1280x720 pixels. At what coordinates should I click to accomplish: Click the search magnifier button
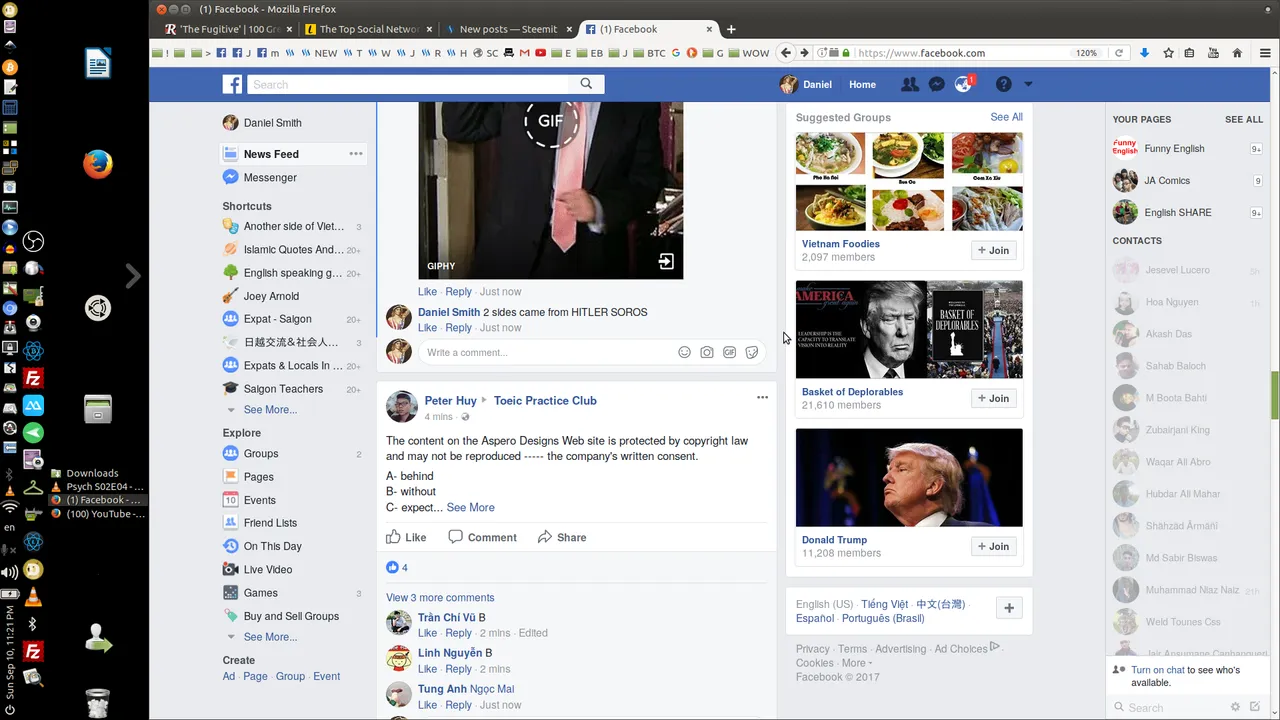click(x=587, y=84)
